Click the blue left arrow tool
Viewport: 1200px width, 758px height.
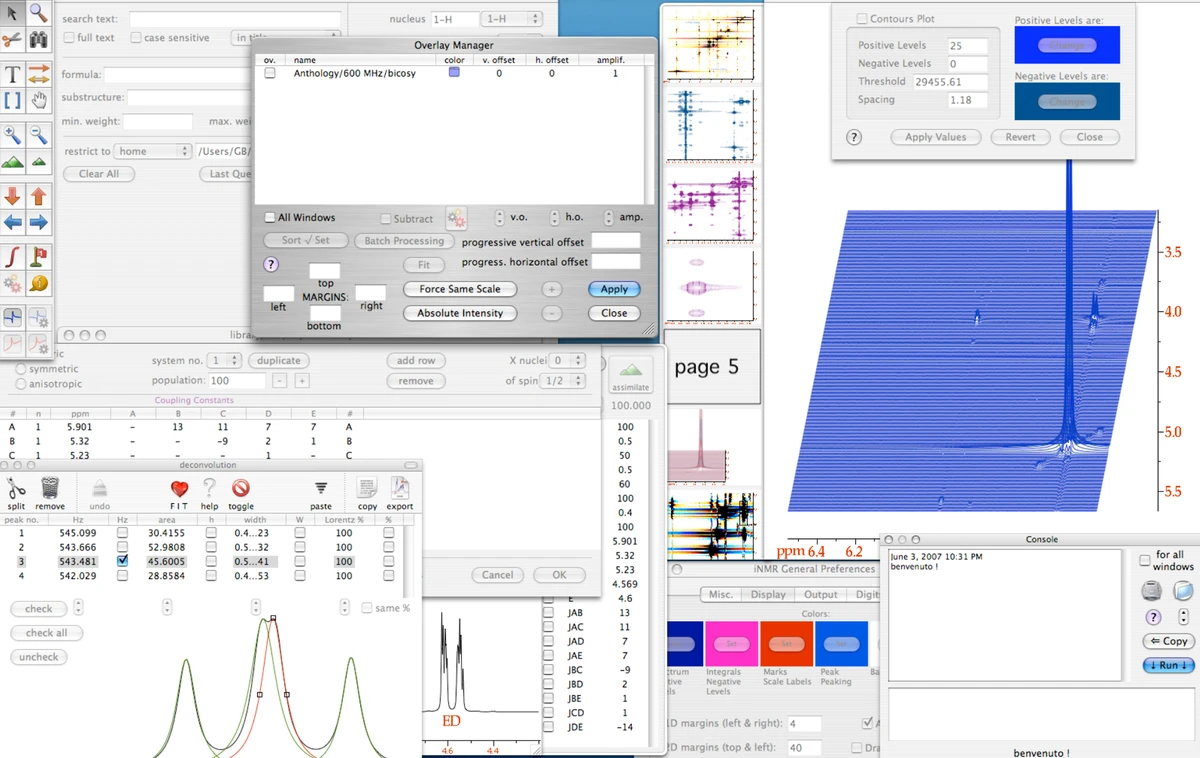tap(12, 221)
